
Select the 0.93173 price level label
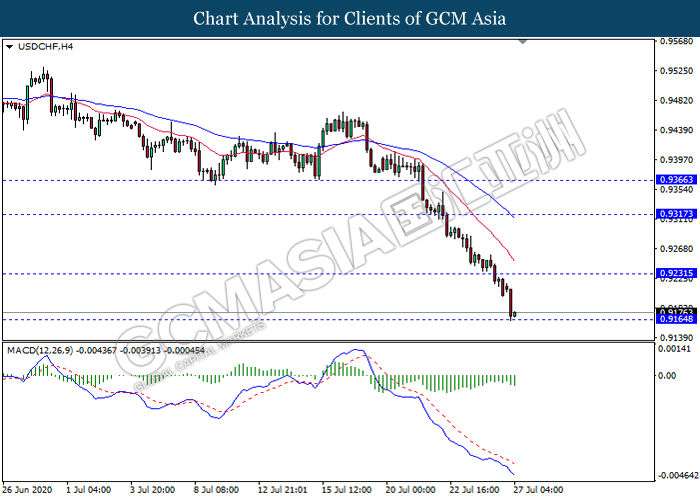pyautogui.click(x=676, y=214)
